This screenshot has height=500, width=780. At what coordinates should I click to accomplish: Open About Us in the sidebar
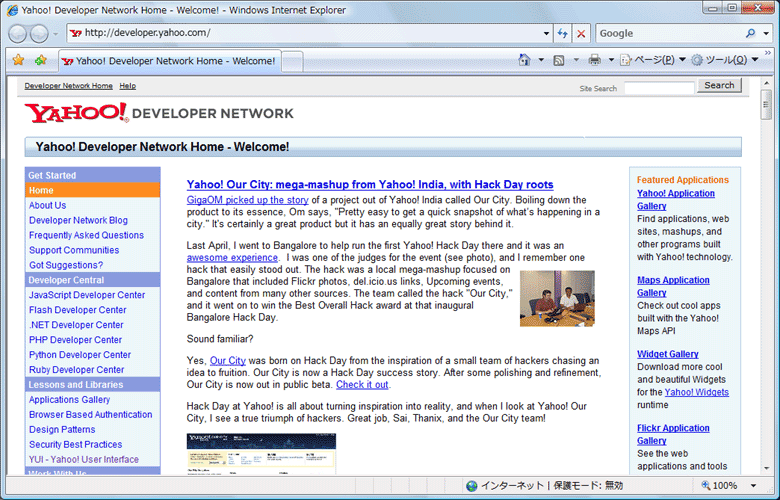(47, 205)
